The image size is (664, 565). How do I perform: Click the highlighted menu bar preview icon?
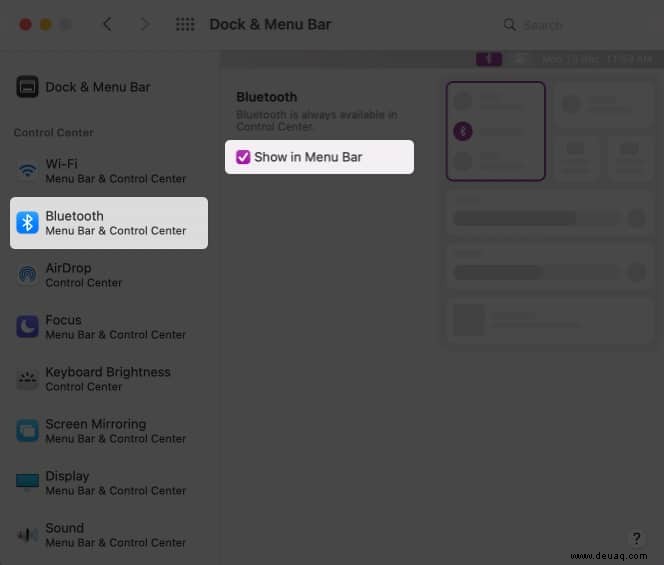pyautogui.click(x=489, y=59)
